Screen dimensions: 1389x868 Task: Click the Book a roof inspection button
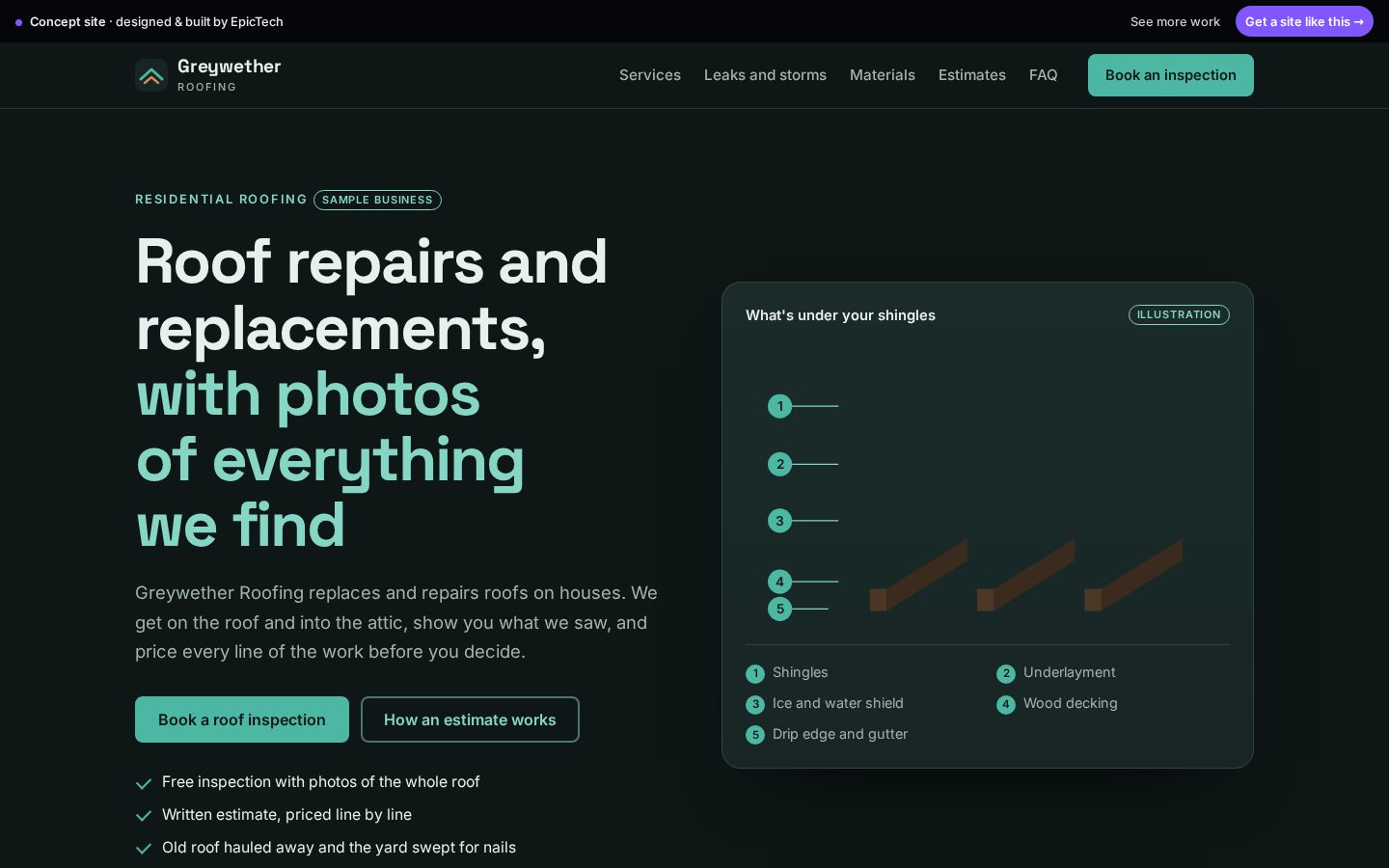point(242,719)
